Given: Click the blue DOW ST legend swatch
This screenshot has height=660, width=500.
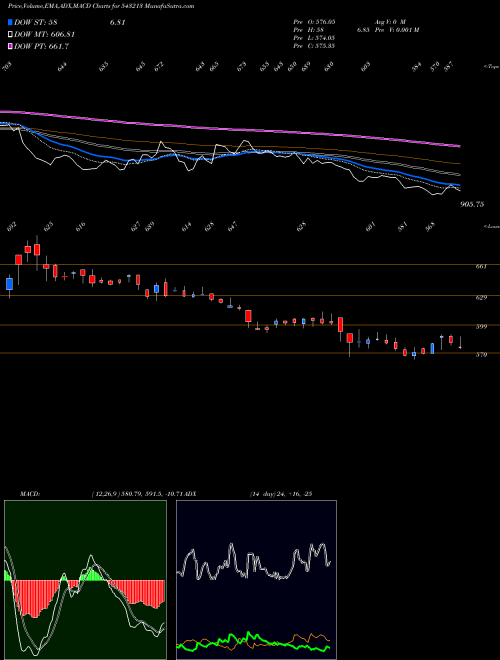Looking at the screenshot, I should 11,22.
